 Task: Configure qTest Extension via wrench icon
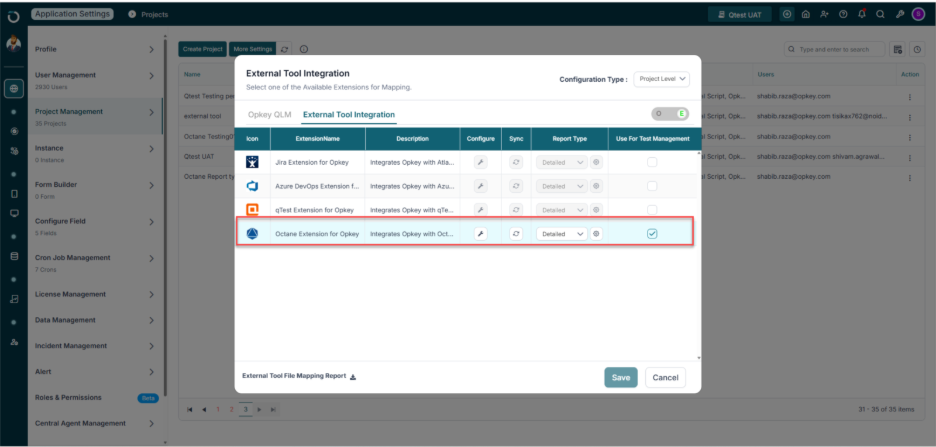click(x=480, y=210)
